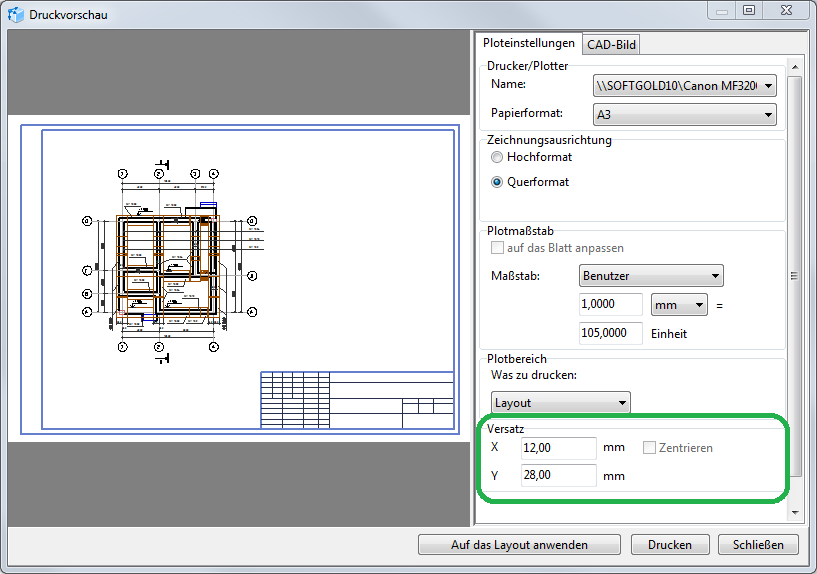Viewport: 817px width, 574px height.
Task: Switch to the CAD-Bild tab
Action: click(611, 44)
